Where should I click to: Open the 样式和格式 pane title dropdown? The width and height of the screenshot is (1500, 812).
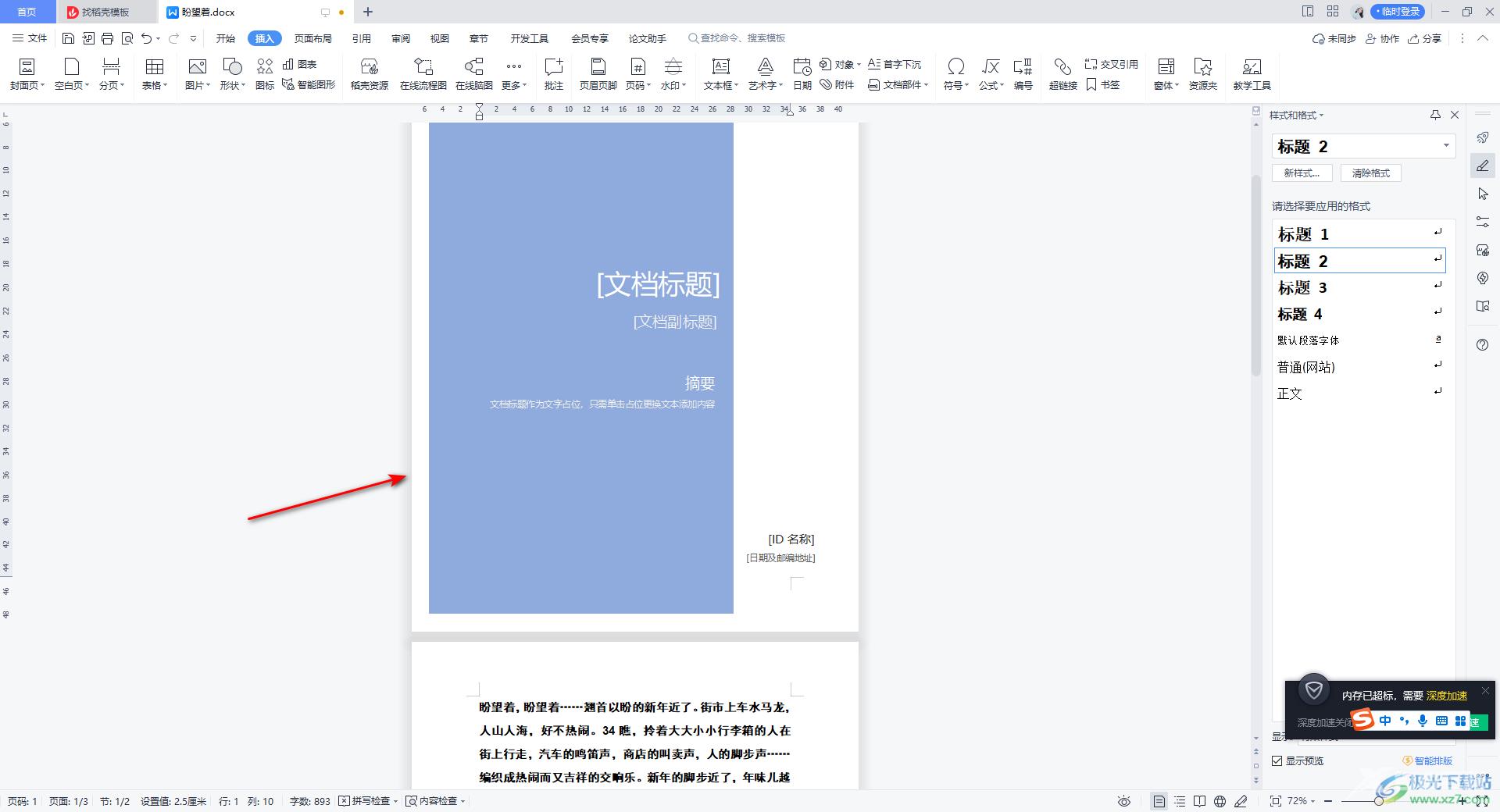point(1296,115)
